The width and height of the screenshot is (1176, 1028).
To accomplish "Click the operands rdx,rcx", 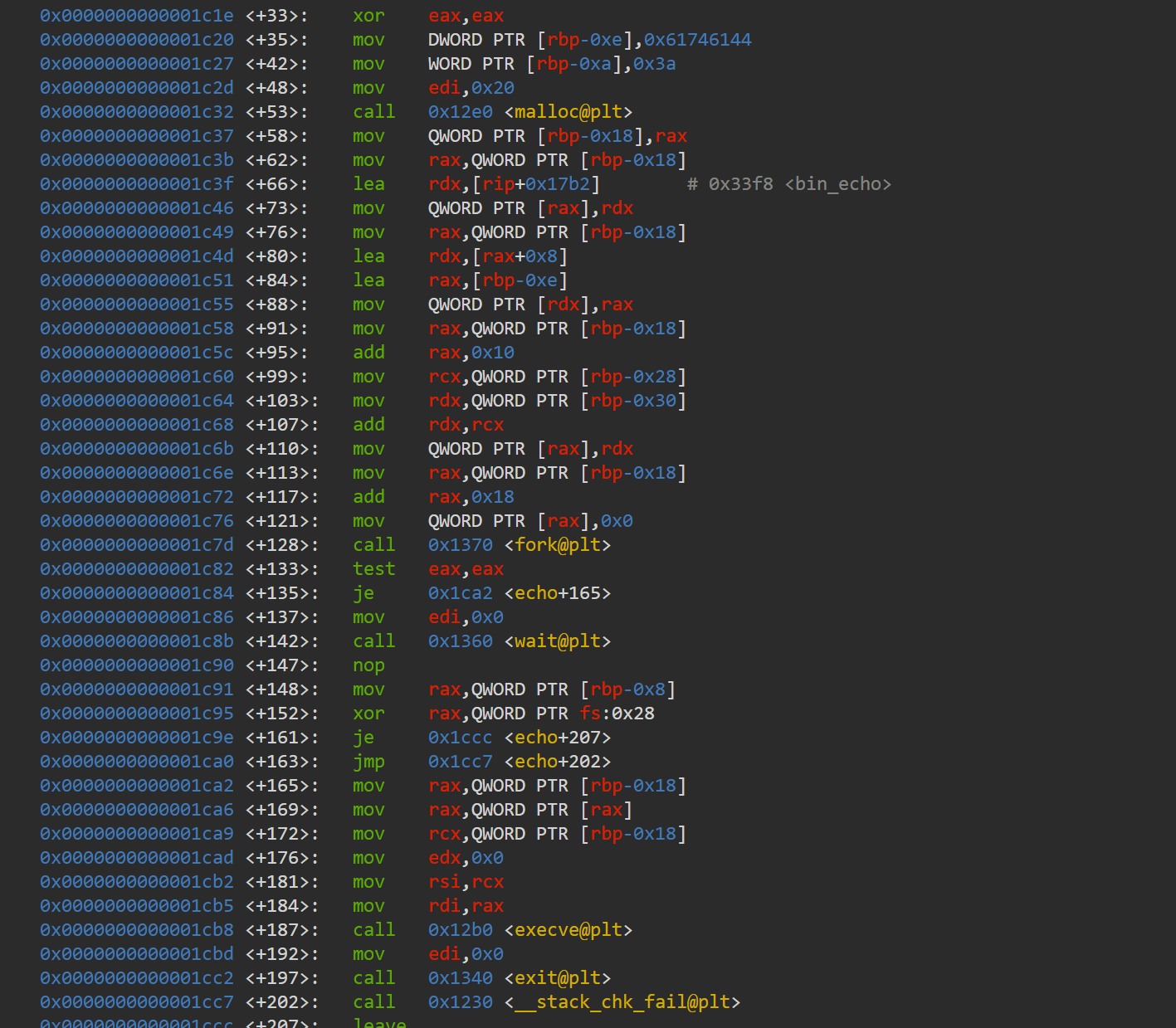I will (466, 425).
